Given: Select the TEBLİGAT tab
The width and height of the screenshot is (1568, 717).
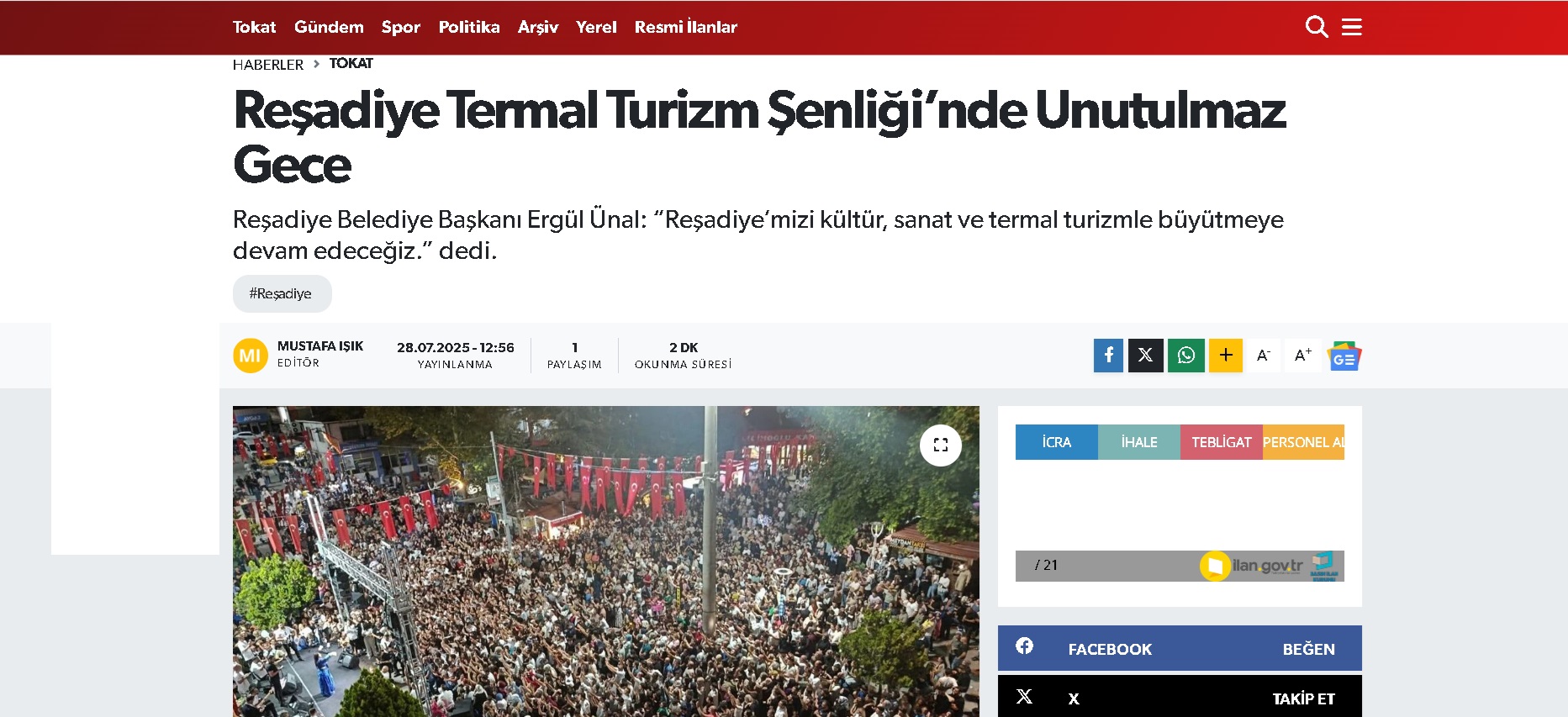Looking at the screenshot, I should tap(1222, 442).
